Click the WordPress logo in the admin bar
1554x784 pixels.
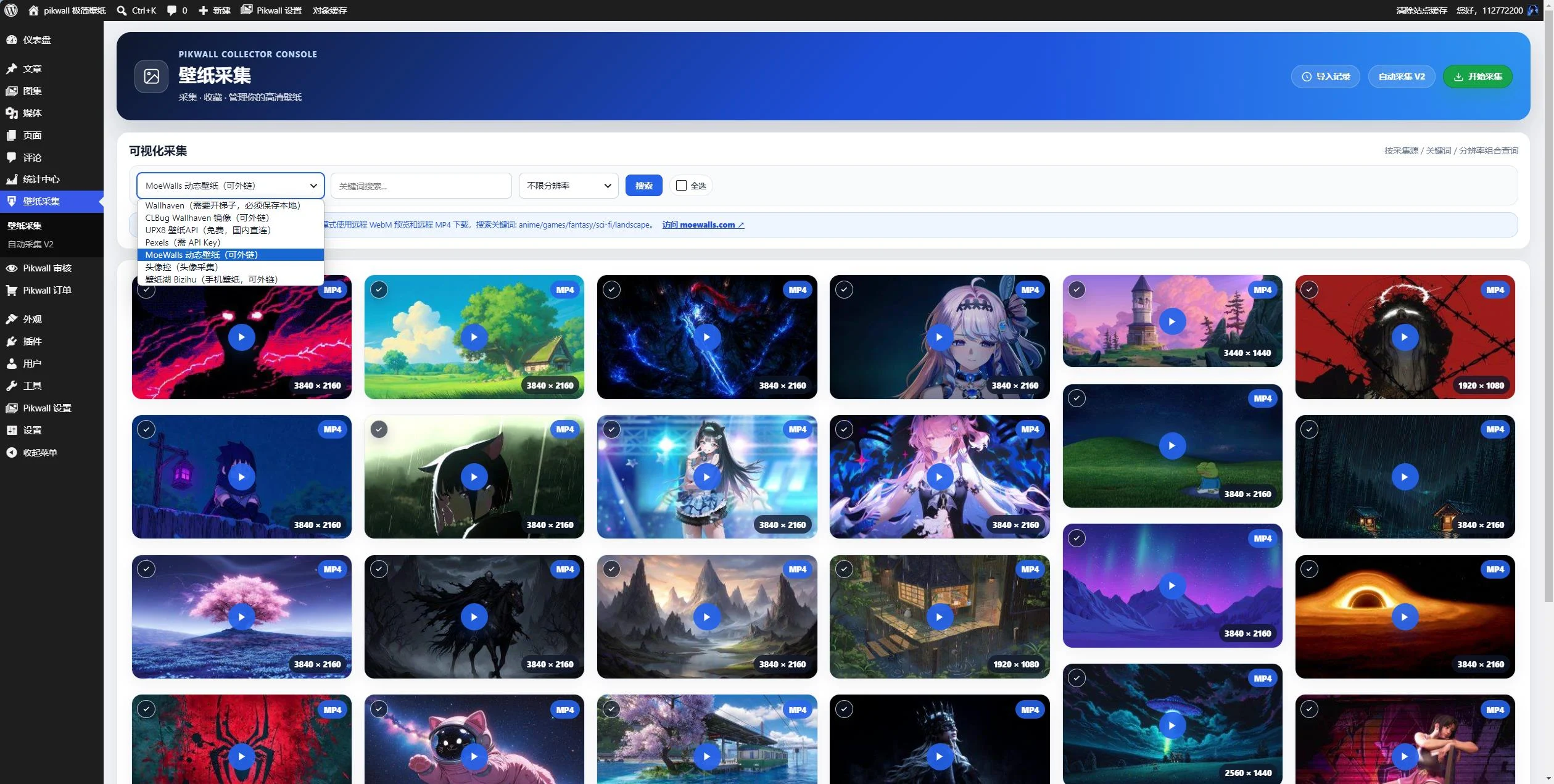coord(11,10)
